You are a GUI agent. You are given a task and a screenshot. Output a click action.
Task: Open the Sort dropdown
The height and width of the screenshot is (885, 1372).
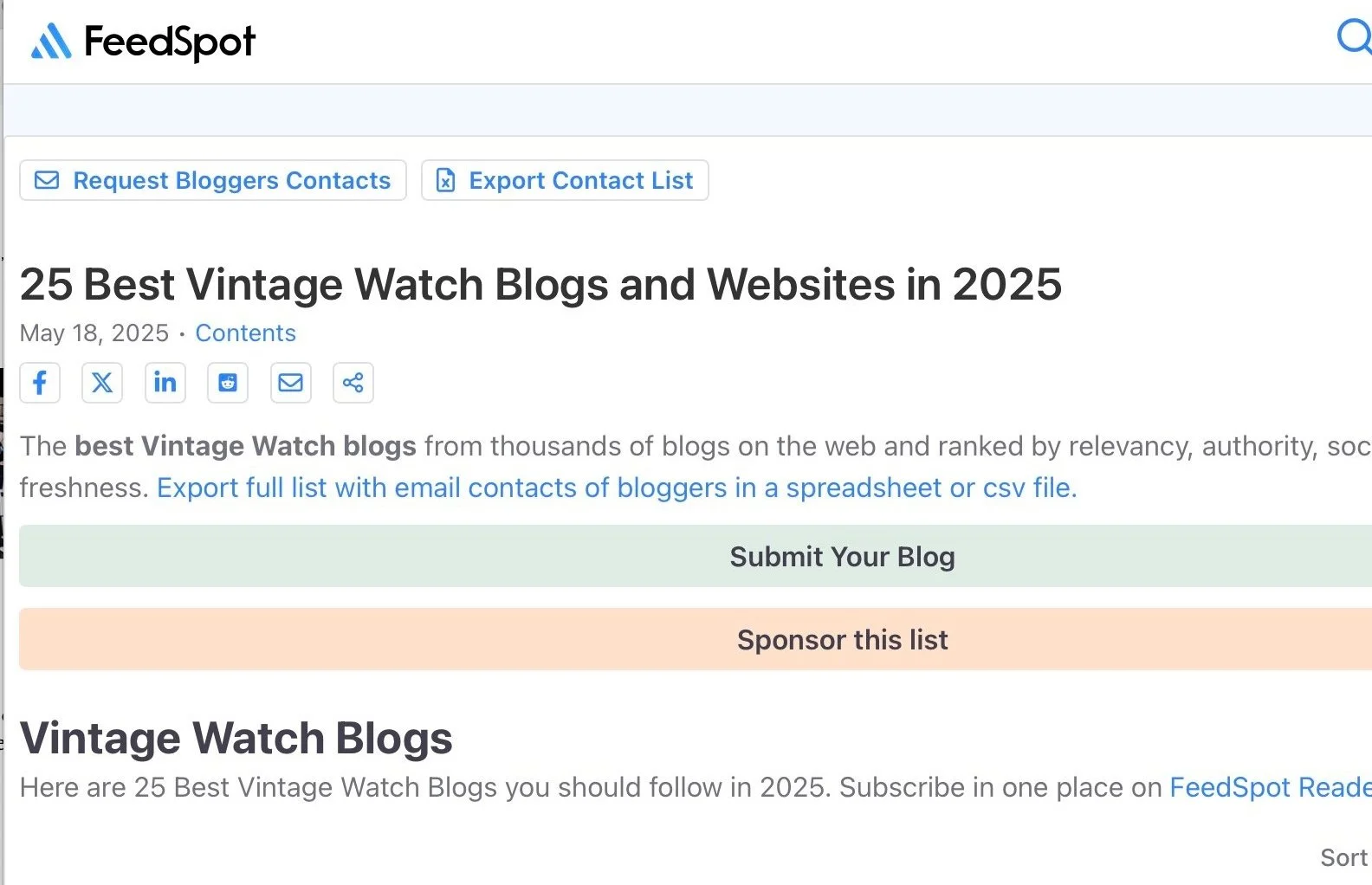1344,858
